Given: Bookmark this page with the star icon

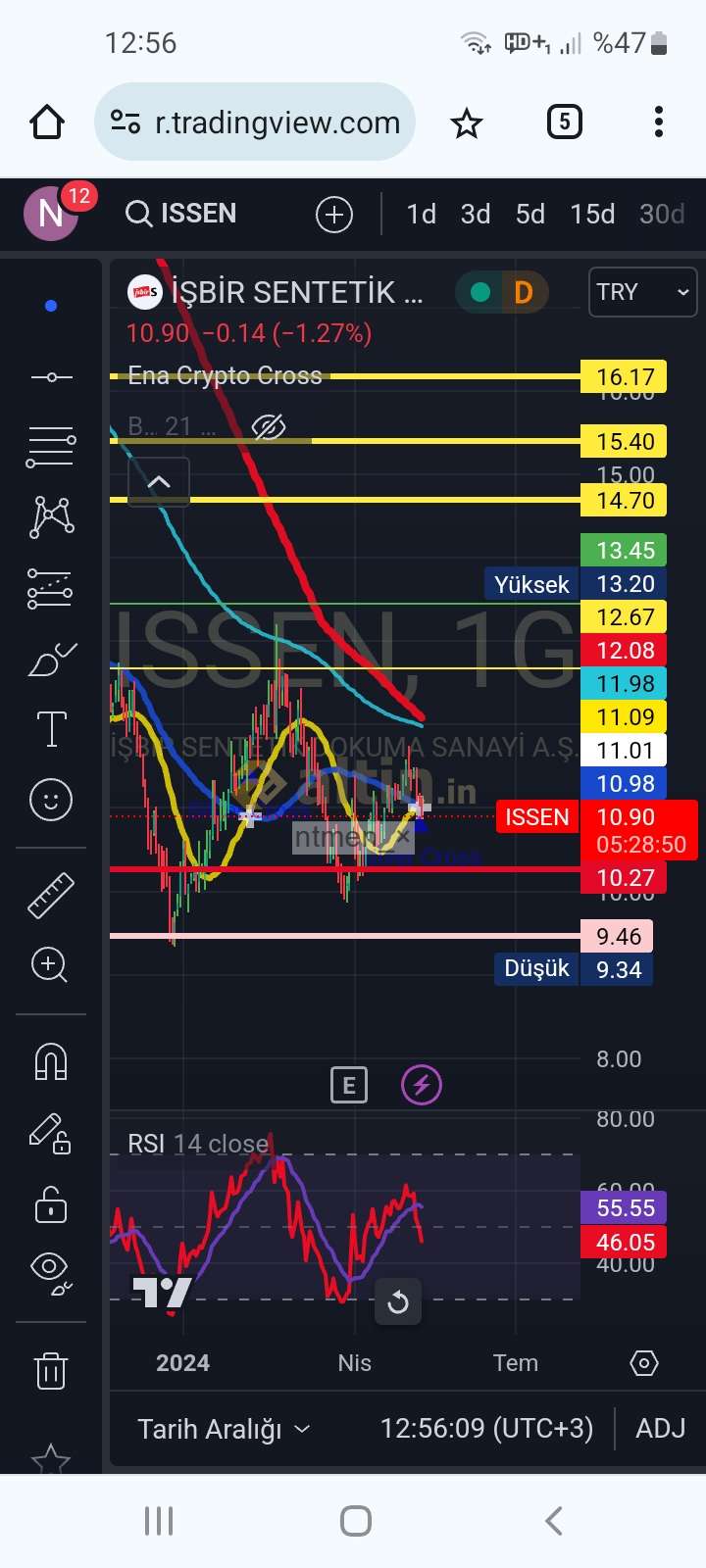Looking at the screenshot, I should [467, 122].
